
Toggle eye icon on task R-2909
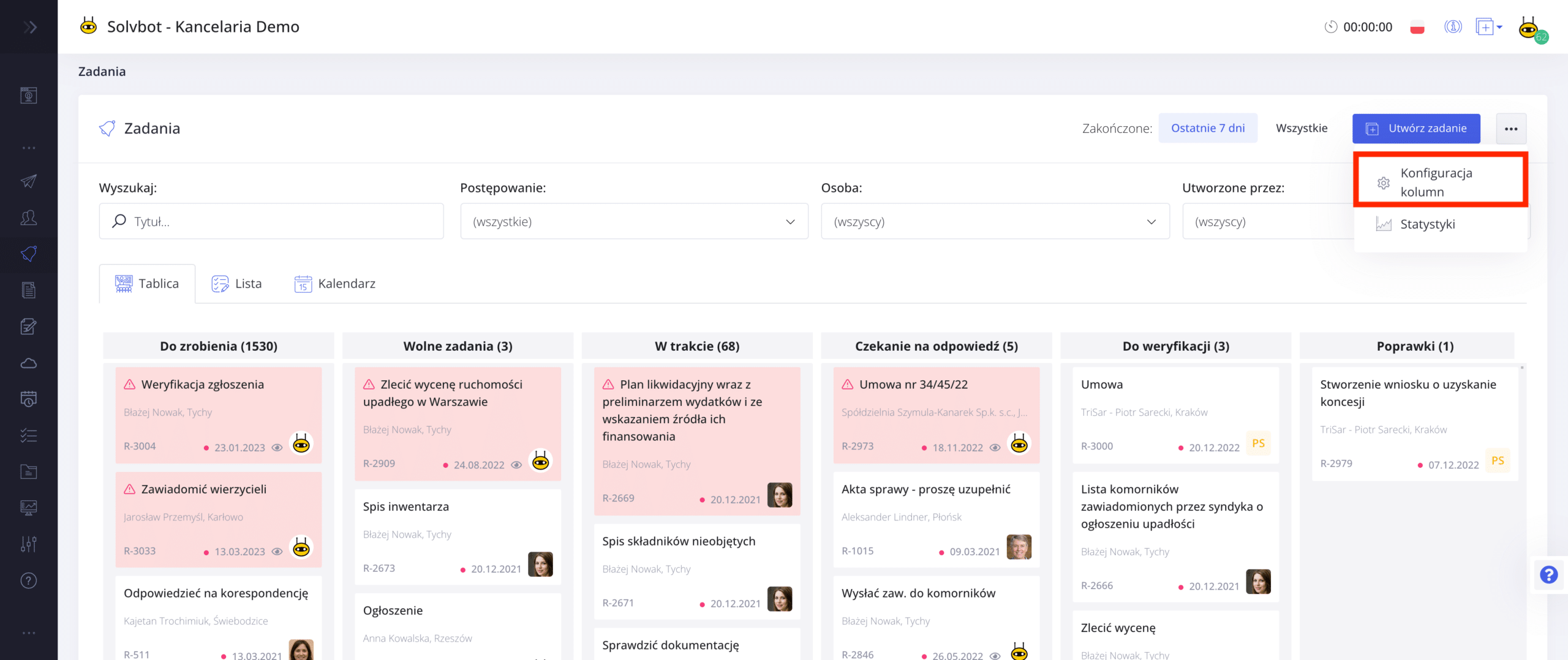coord(516,465)
